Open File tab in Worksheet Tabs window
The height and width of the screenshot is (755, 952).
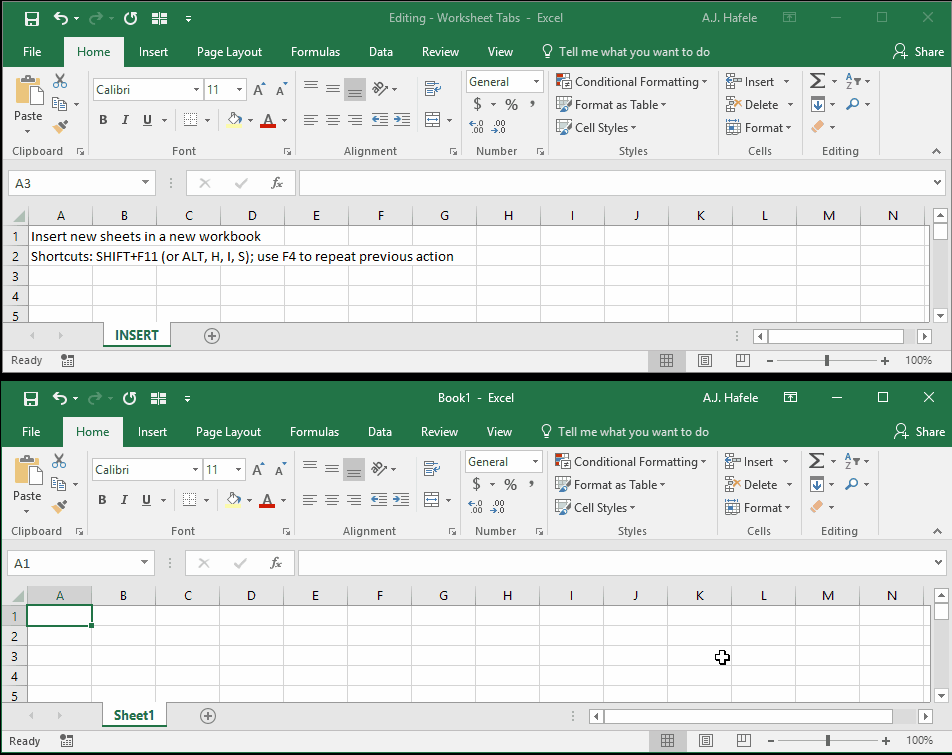[x=32, y=52]
